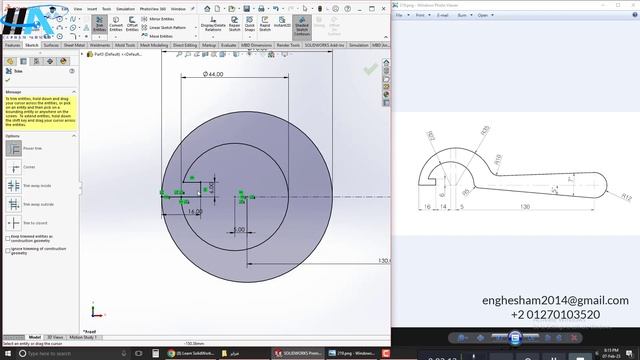Image resolution: width=640 pixels, height=360 pixels.
Task: Open Photo Viewer help icon
Action: (x=635, y=15)
